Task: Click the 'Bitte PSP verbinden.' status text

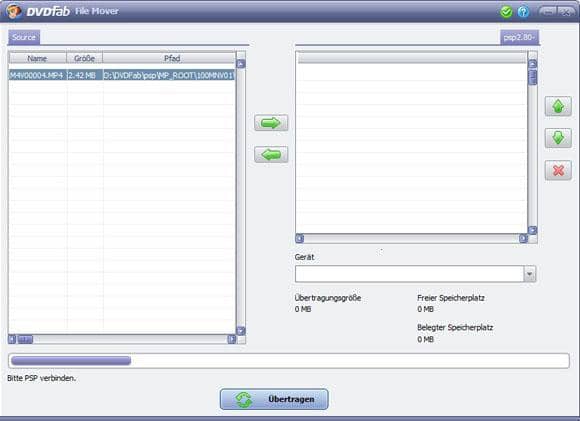Action: (41, 378)
